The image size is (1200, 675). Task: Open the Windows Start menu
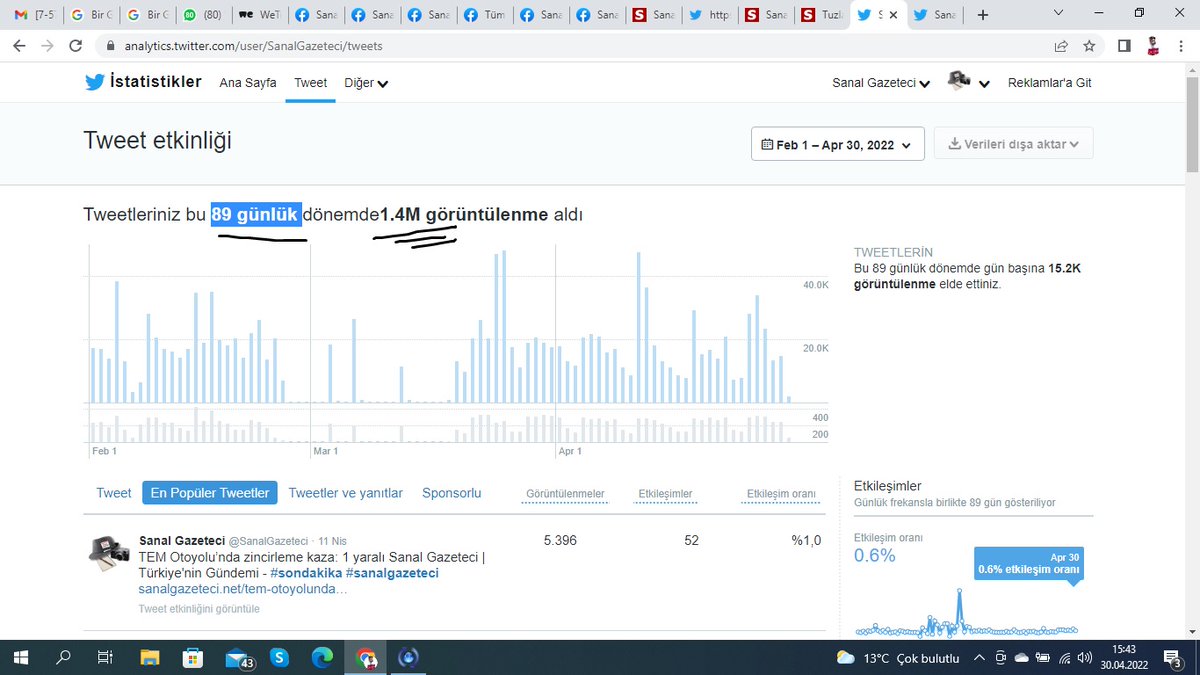tap(21, 657)
